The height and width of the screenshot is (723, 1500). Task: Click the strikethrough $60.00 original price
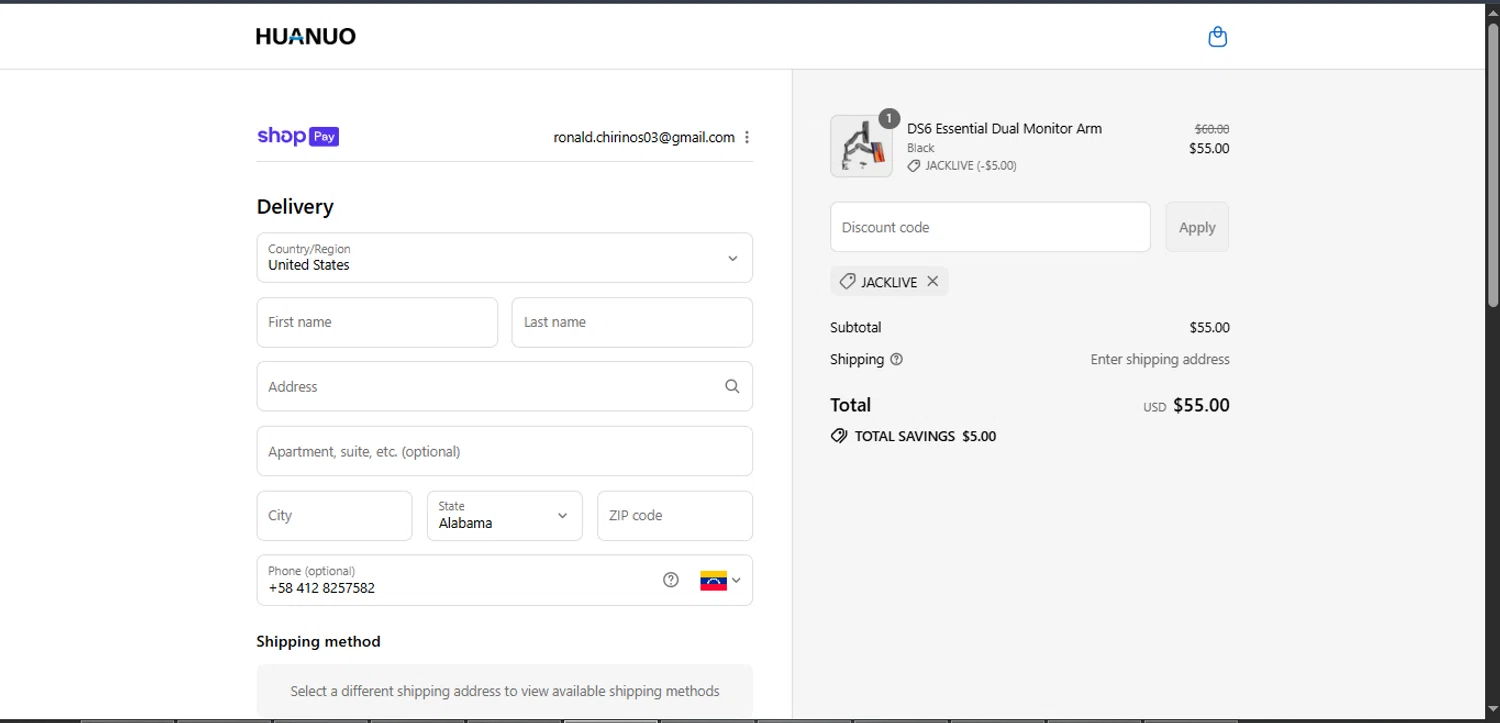coord(1212,129)
